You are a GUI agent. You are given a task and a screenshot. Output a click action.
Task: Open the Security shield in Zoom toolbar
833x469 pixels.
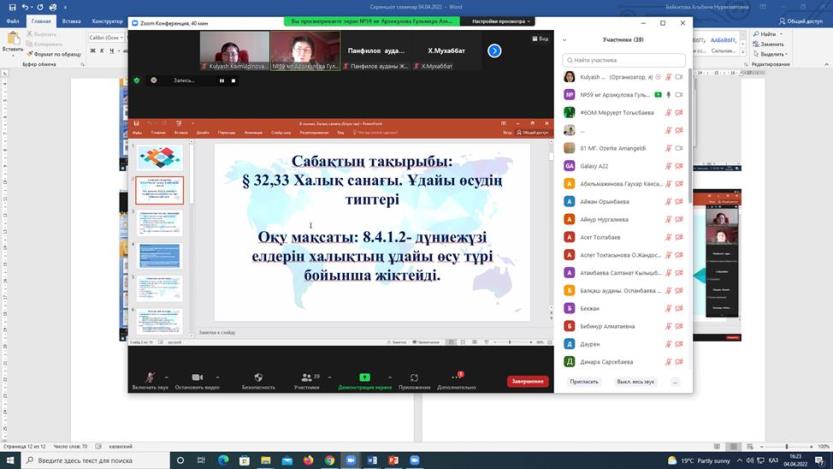pyautogui.click(x=258, y=378)
